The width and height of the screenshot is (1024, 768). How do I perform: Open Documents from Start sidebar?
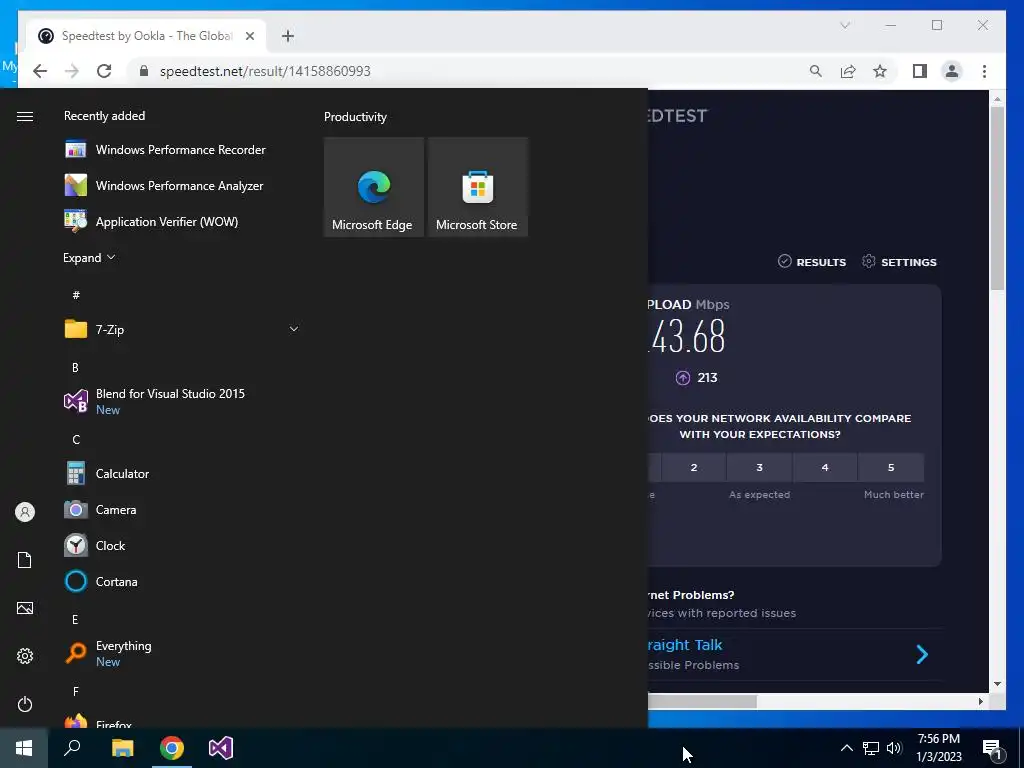pos(25,560)
